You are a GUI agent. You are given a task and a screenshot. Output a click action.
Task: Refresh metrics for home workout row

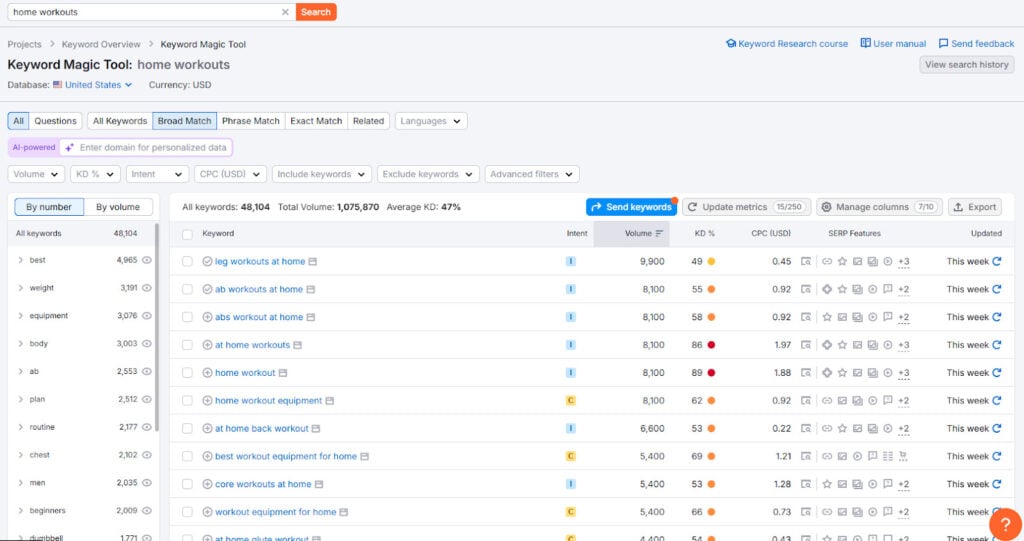coord(997,372)
